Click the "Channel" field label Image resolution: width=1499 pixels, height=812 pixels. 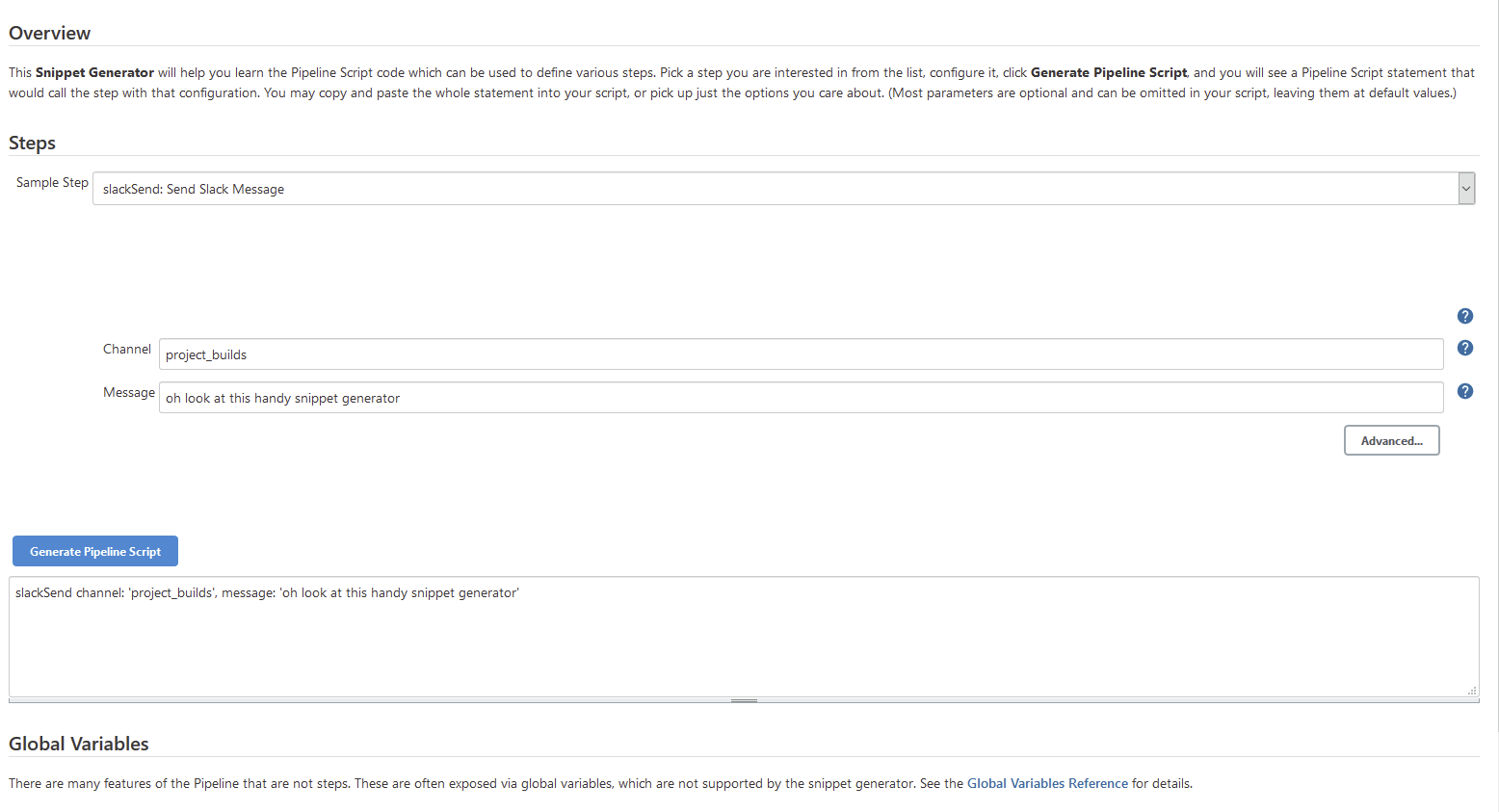coord(127,349)
